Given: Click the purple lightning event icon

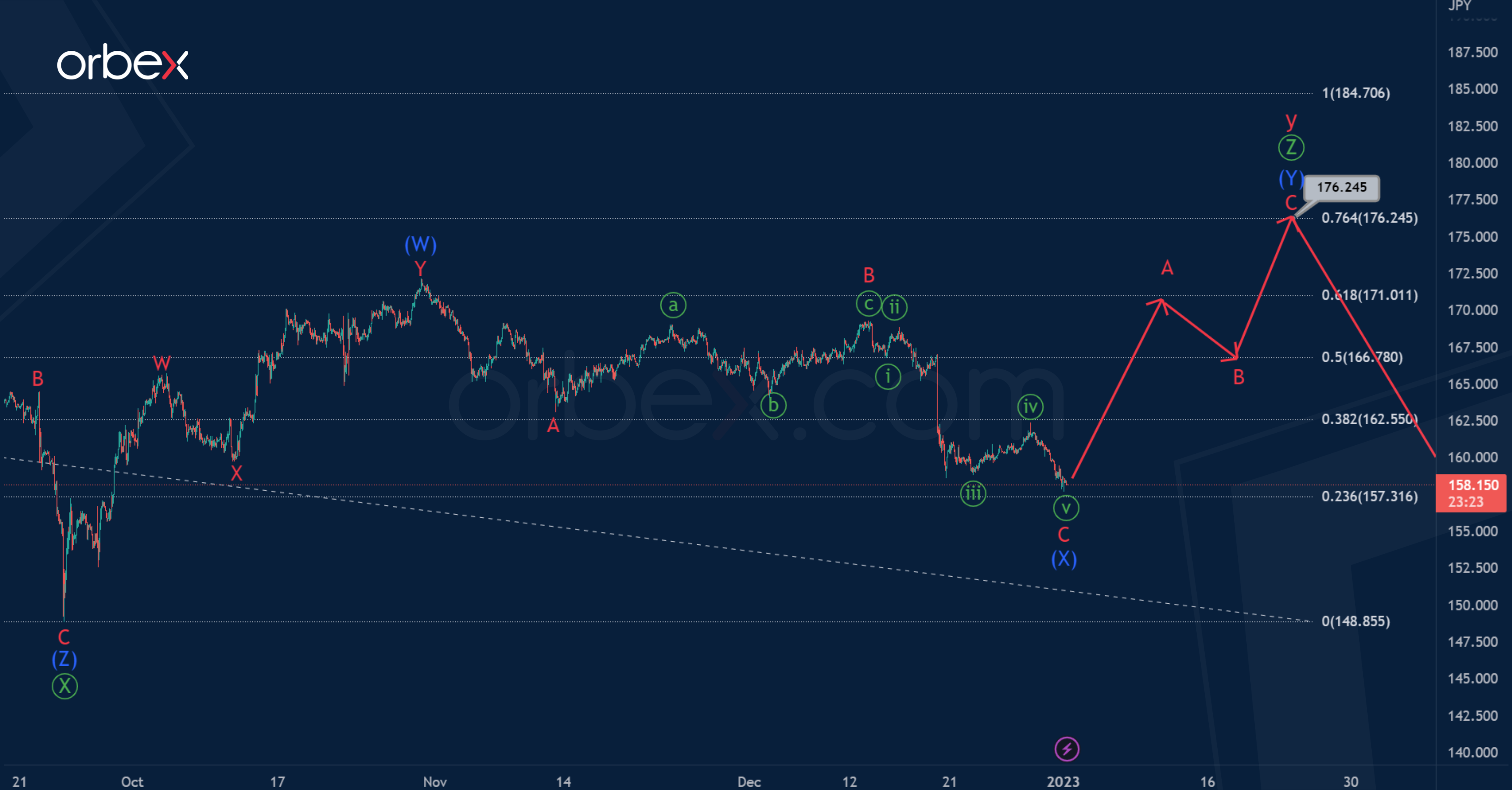Looking at the screenshot, I should point(1066,749).
